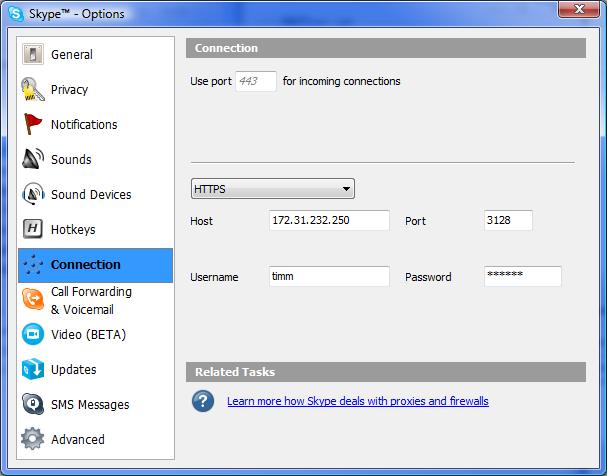Click the blue help question mark icon
The image size is (608, 476).
click(x=203, y=401)
